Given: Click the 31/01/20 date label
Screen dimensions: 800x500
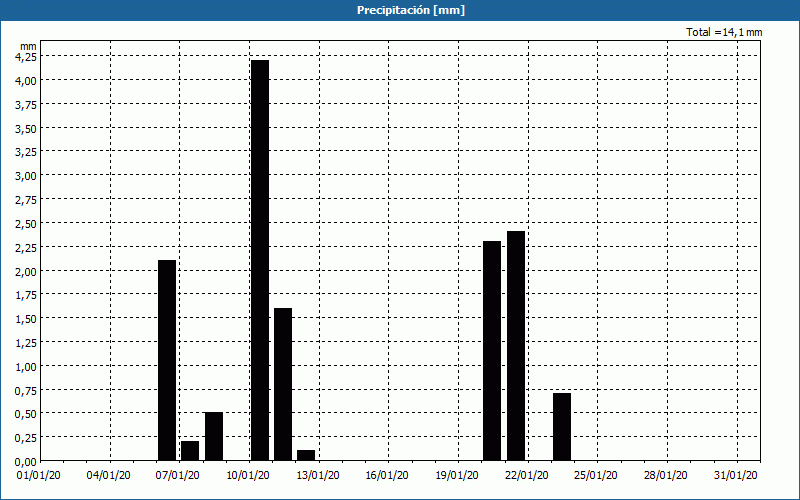Looking at the screenshot, I should pos(736,476).
